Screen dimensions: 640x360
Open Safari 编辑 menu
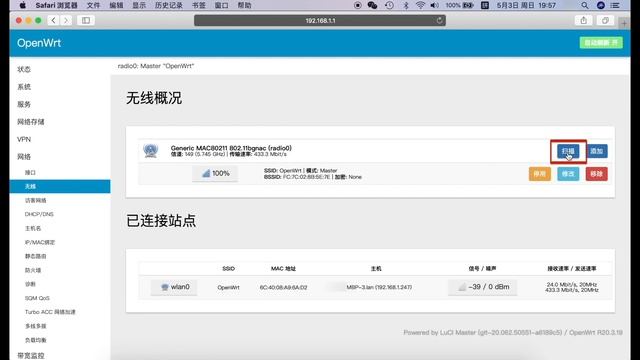[x=116, y=5]
